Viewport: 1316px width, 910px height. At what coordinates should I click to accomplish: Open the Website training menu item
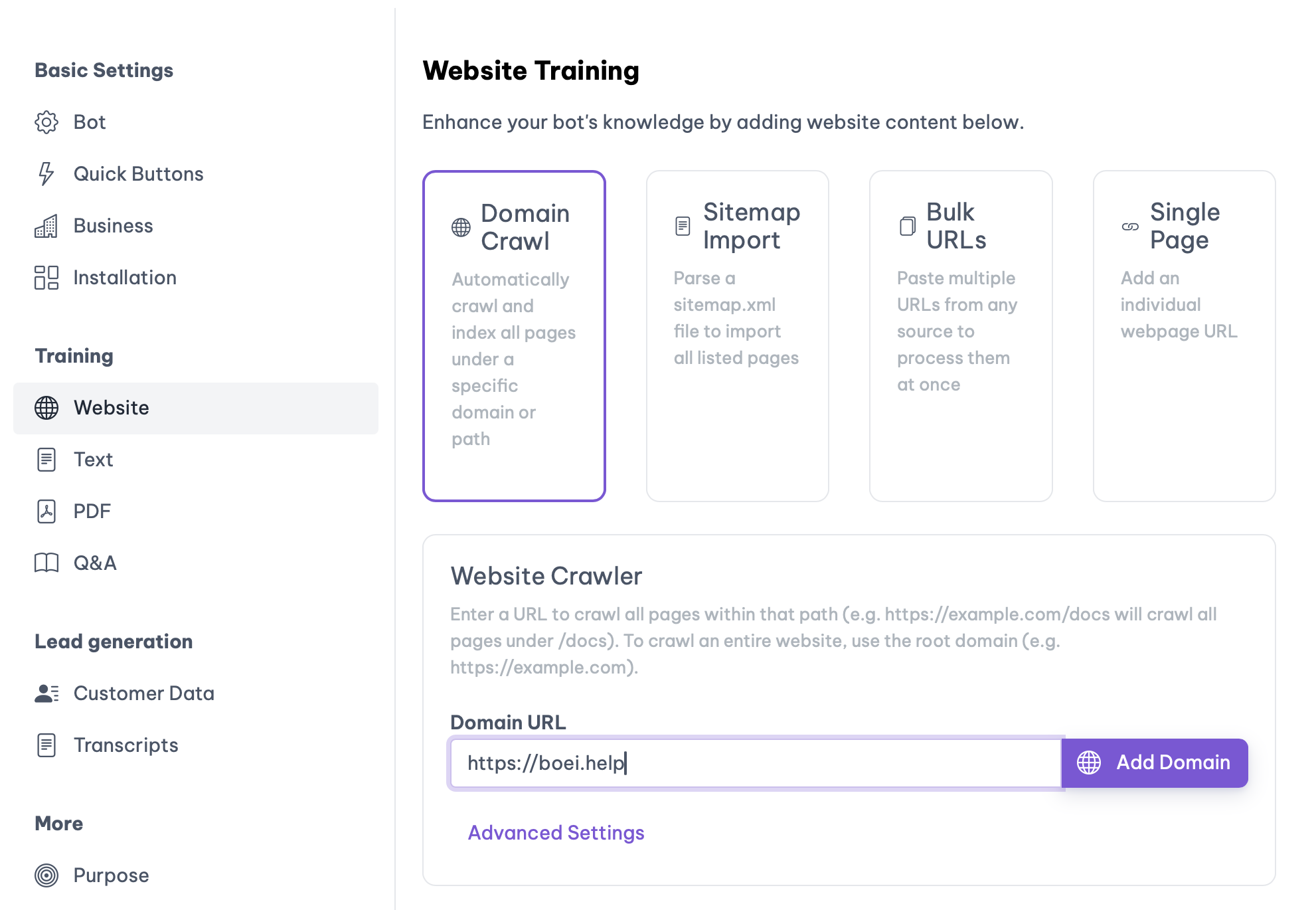pyautogui.click(x=111, y=408)
